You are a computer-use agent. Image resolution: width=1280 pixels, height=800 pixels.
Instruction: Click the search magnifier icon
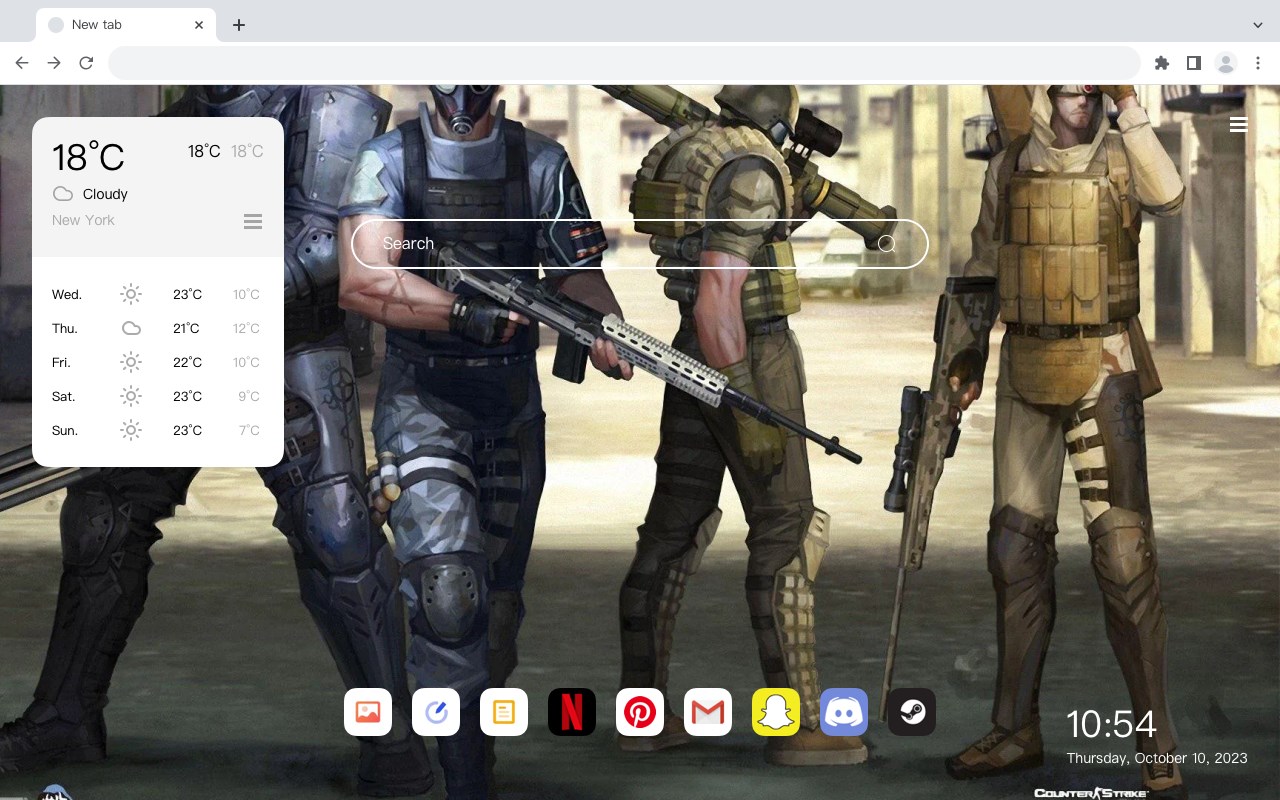pyautogui.click(x=886, y=244)
